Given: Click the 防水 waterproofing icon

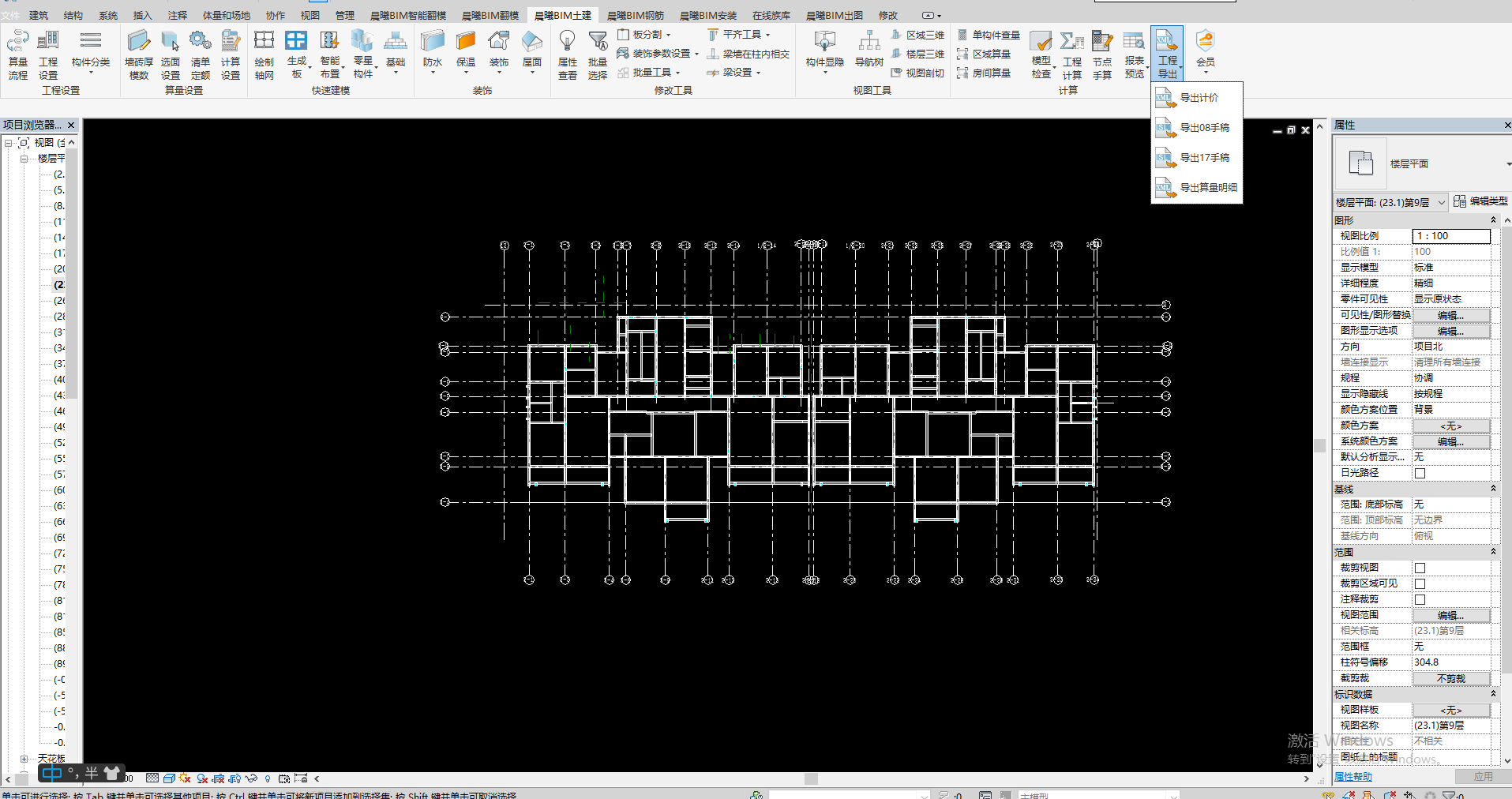Looking at the screenshot, I should (x=433, y=51).
